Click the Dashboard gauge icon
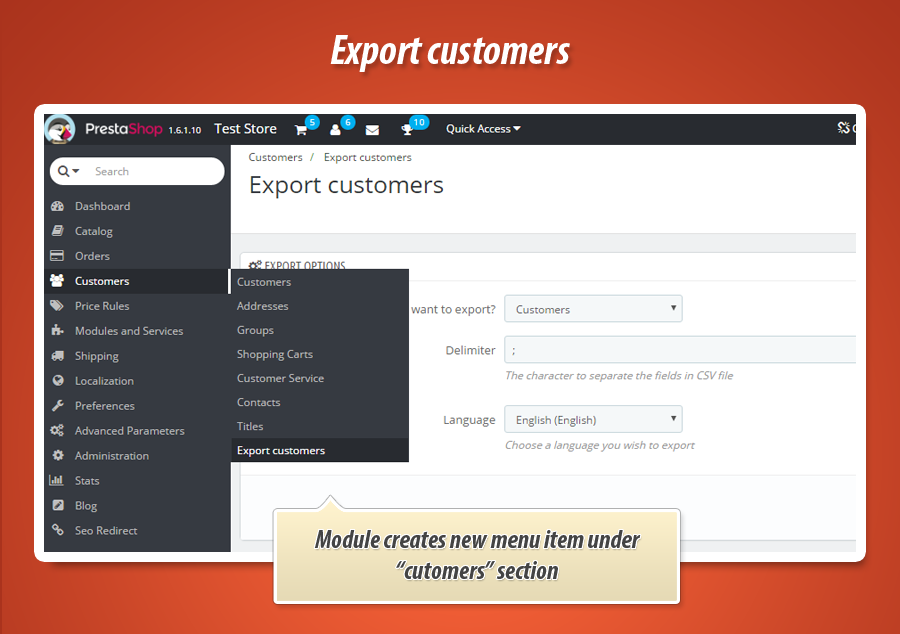This screenshot has width=900, height=634. [57, 206]
